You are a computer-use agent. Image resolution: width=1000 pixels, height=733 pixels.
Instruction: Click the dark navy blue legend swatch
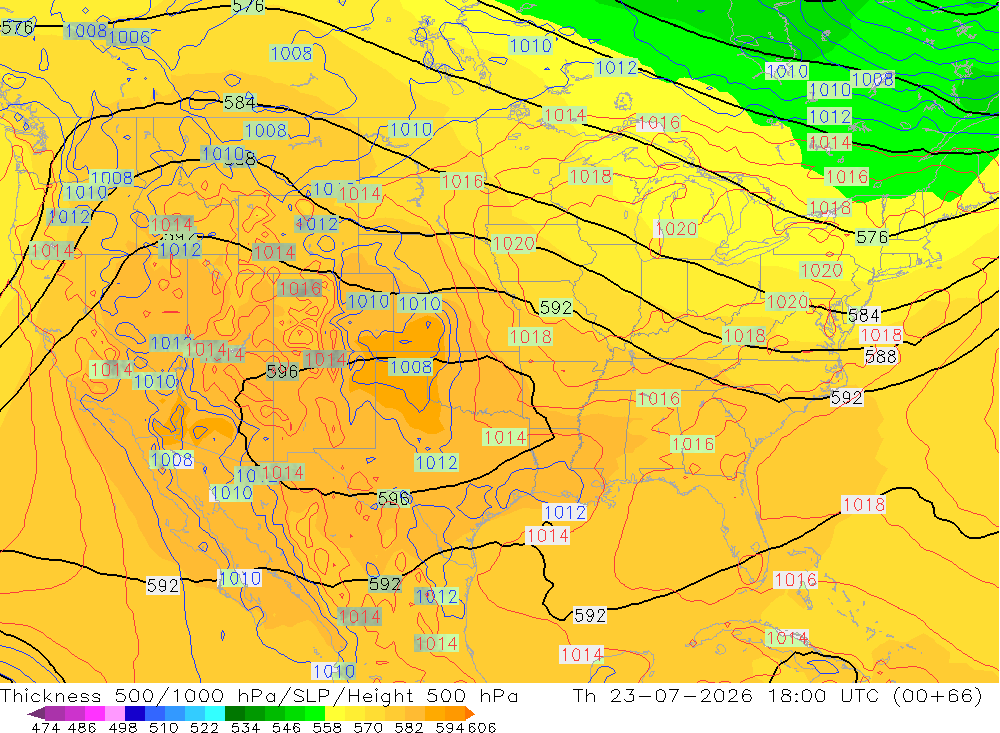click(135, 713)
